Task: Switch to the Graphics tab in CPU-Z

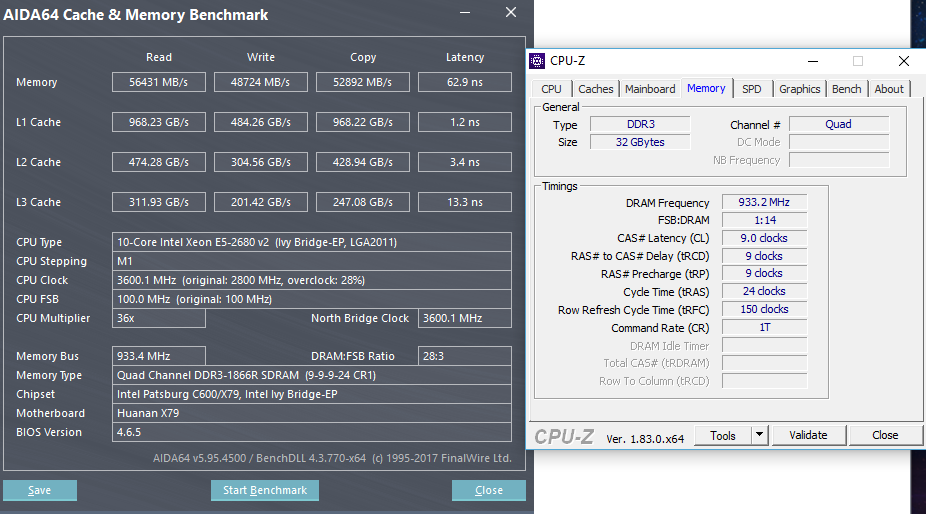Action: point(800,89)
